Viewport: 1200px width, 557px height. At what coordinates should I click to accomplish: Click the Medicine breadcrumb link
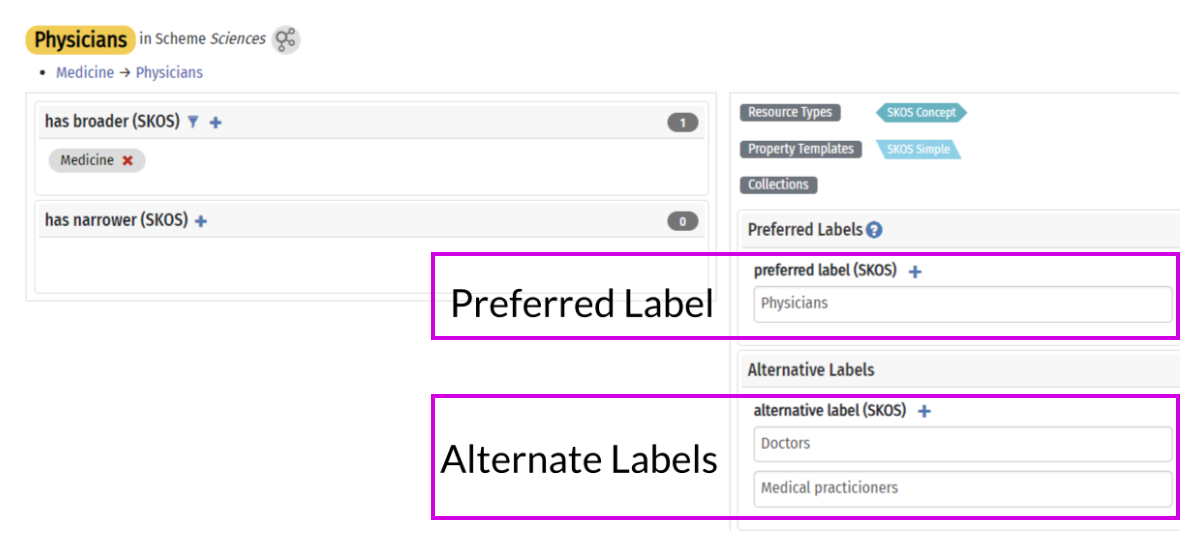pos(85,72)
